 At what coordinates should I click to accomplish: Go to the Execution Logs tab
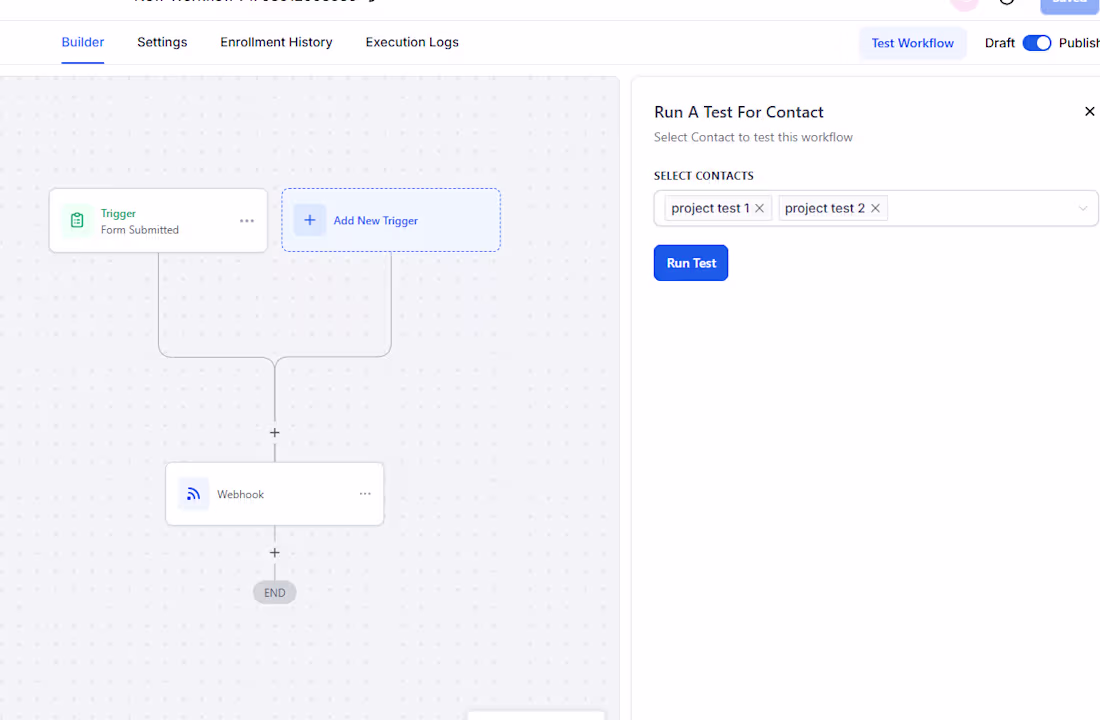click(412, 42)
